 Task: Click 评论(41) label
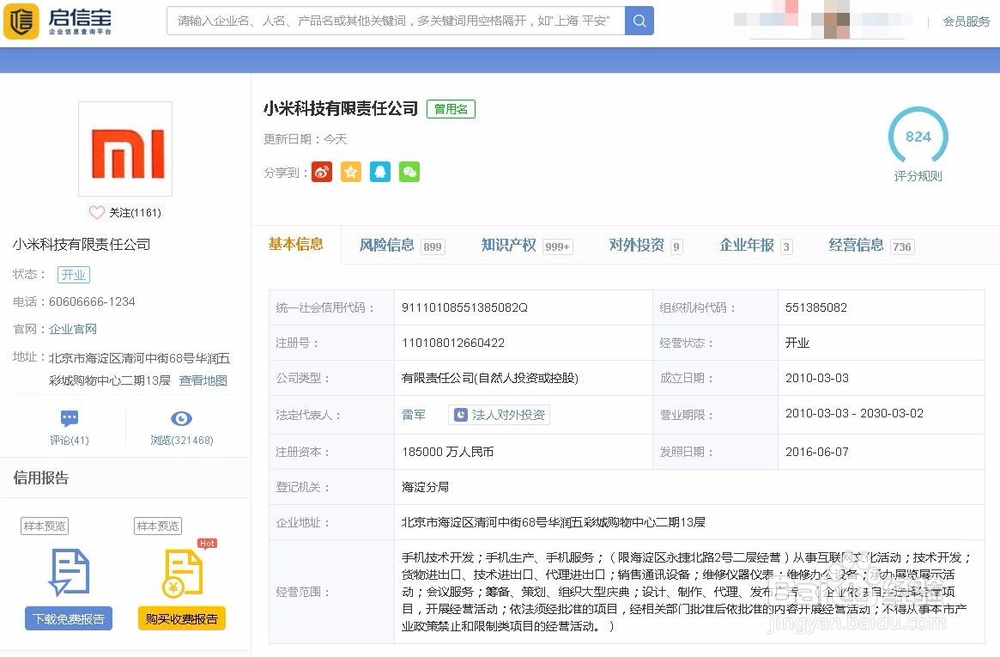[x=70, y=440]
